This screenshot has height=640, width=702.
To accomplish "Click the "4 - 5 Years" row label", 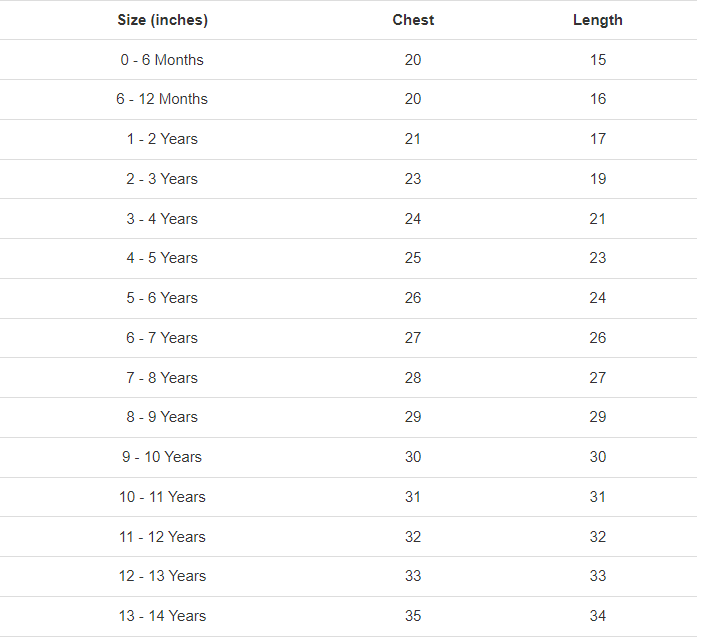I will coord(162,258).
